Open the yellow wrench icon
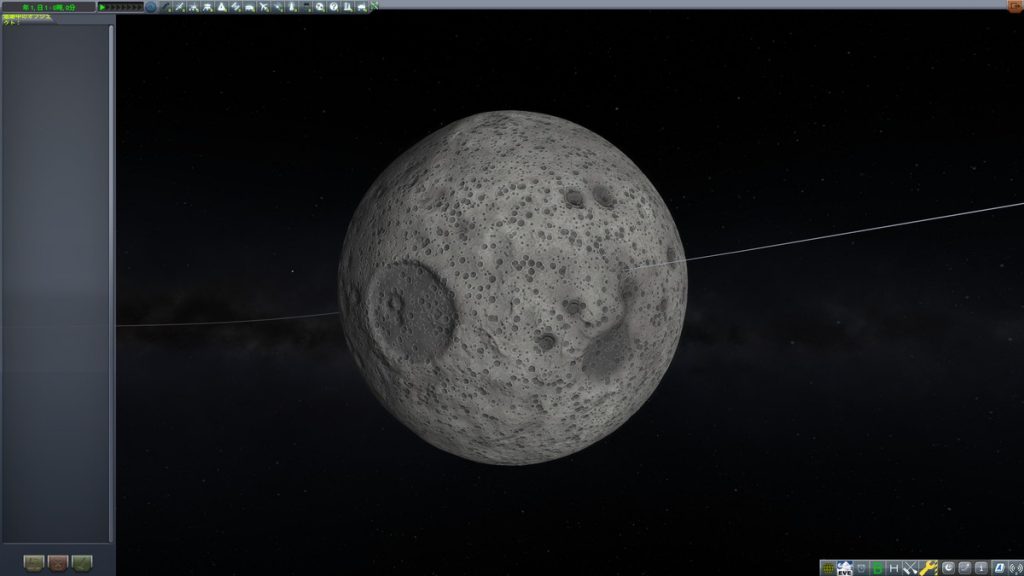This screenshot has height=576, width=1024. click(x=928, y=568)
